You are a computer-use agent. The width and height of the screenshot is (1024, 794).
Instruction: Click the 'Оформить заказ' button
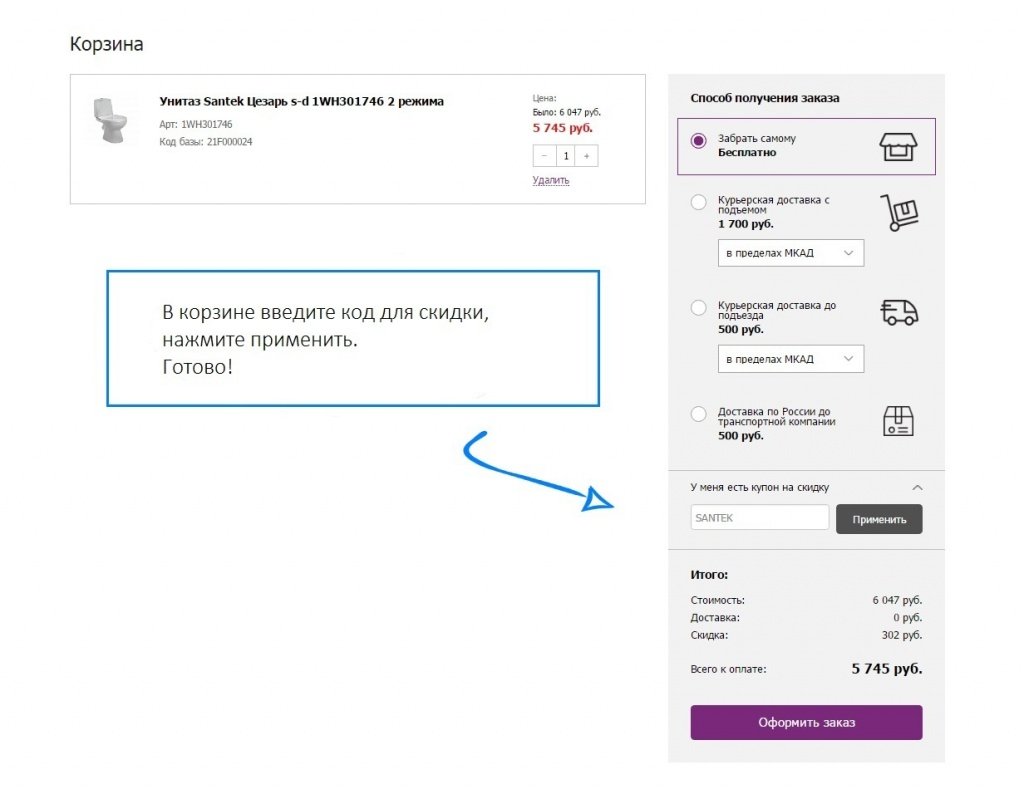(807, 722)
